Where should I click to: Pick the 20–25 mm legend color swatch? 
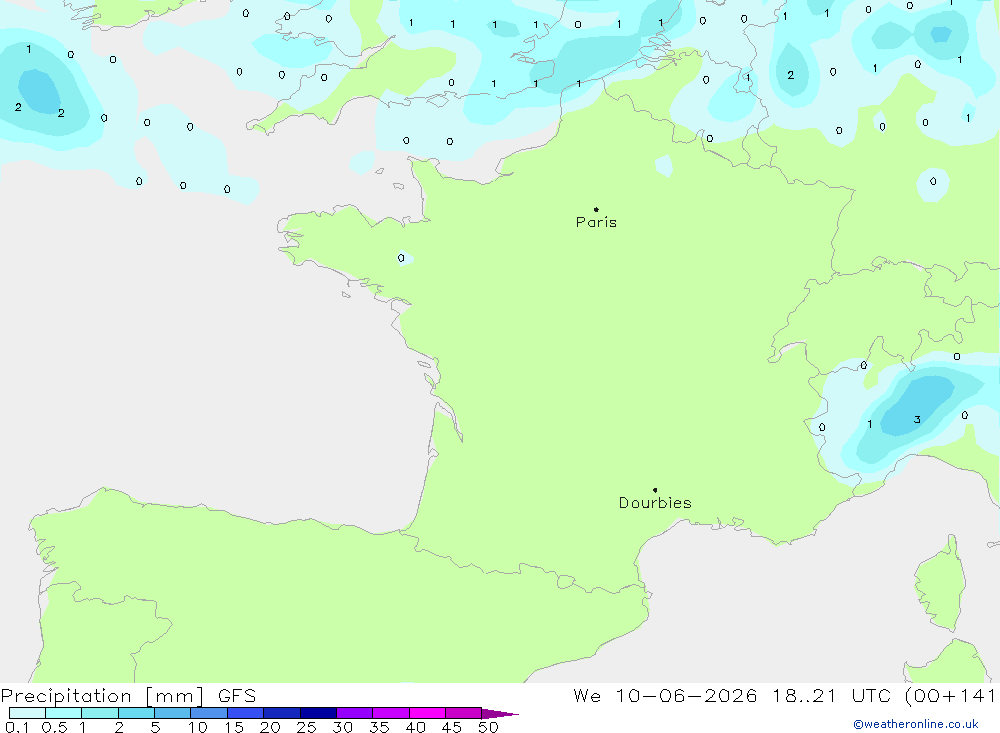(x=282, y=713)
